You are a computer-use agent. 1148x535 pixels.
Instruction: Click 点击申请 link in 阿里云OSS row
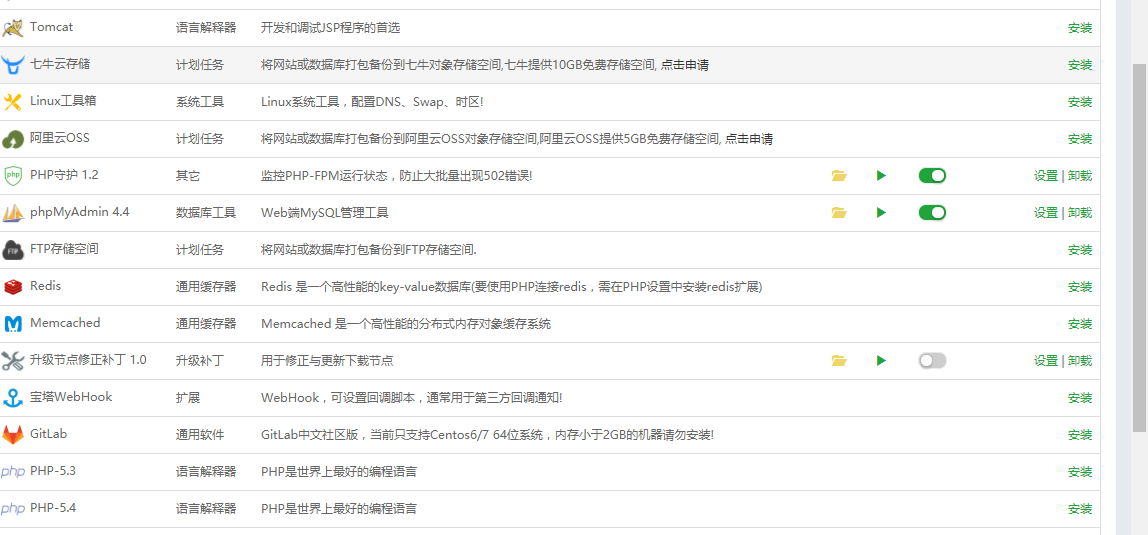pos(749,139)
